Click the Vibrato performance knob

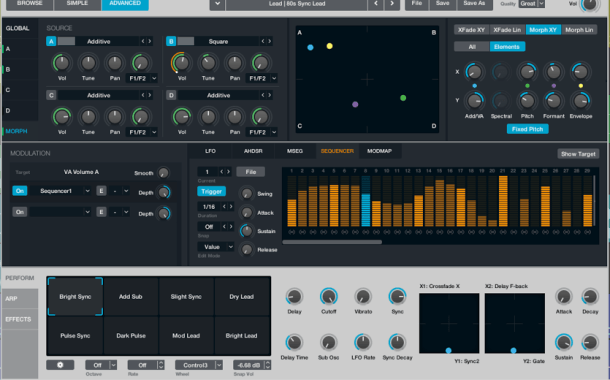(x=363, y=297)
